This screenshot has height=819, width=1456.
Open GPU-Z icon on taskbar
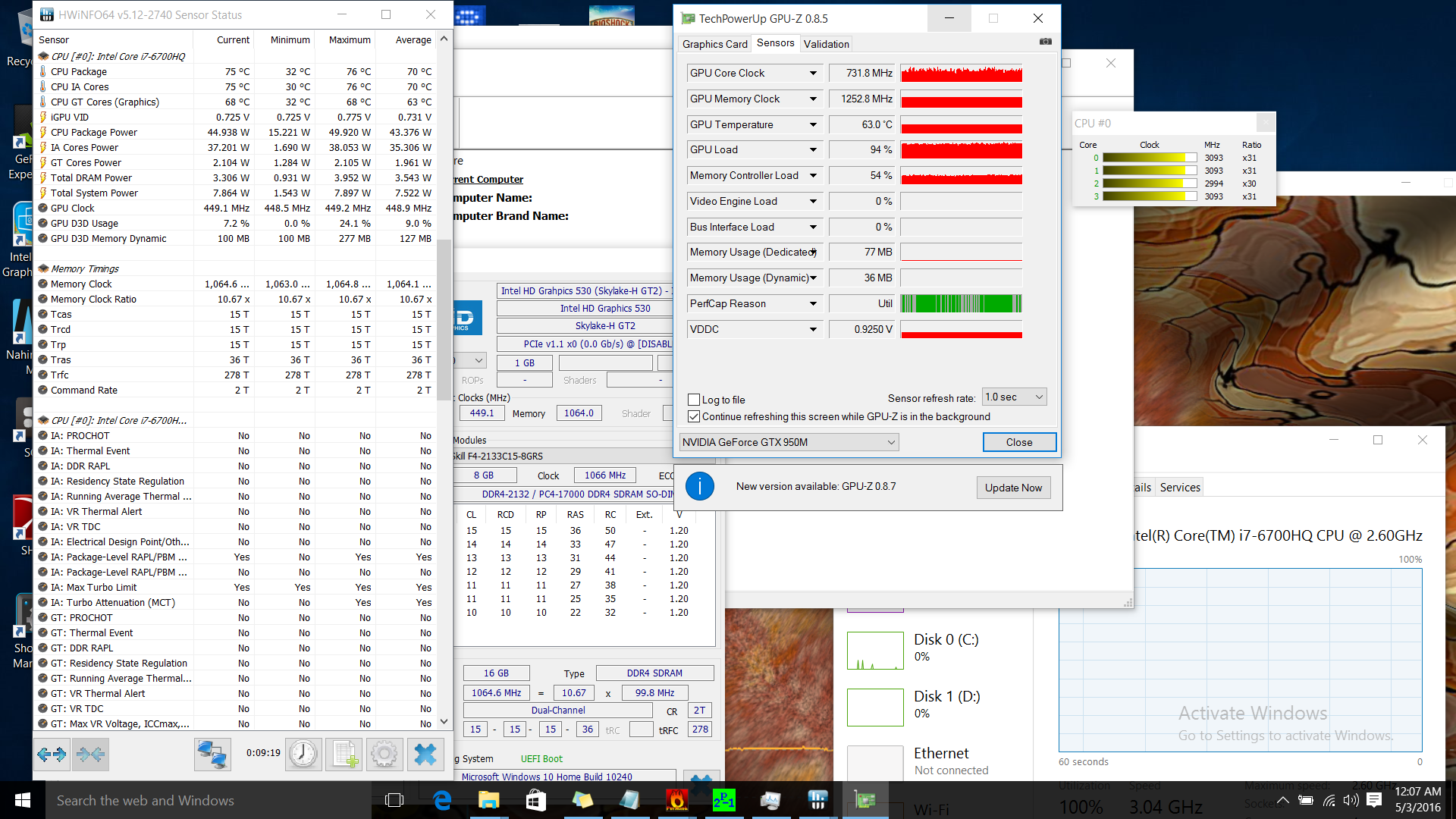865,800
